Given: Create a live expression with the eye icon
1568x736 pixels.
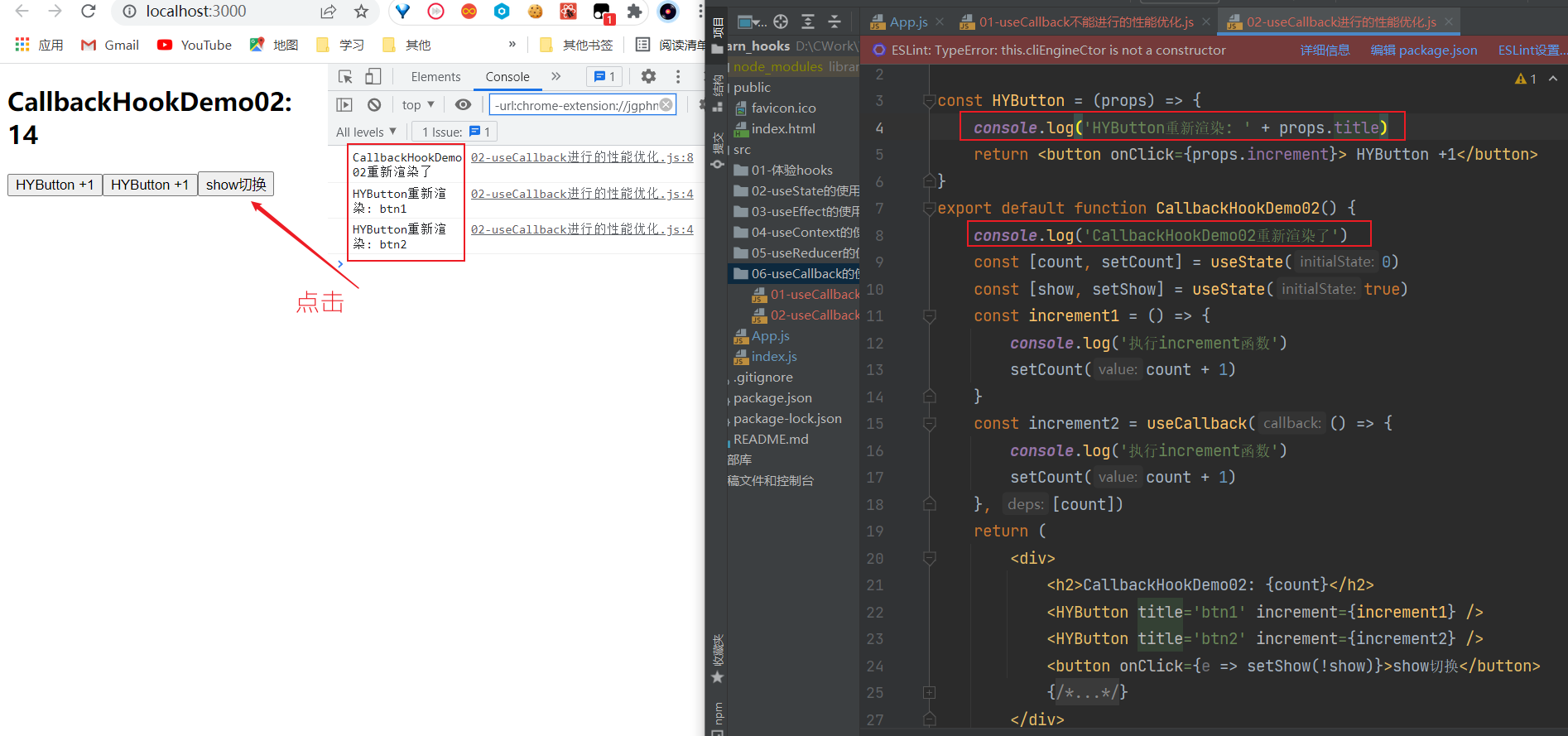Looking at the screenshot, I should point(464,104).
